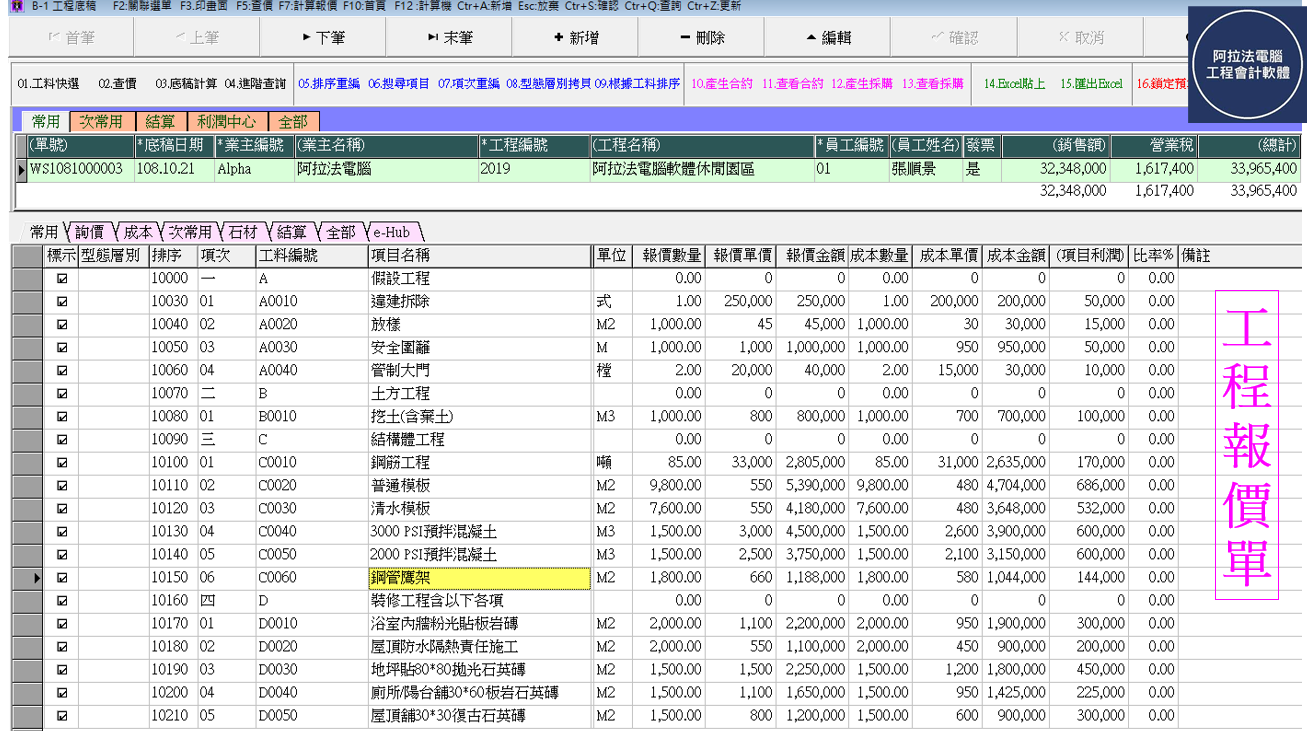Toggle 標示 checkbox for 管制大門 row
This screenshot has height=731, width=1309.
click(x=62, y=371)
